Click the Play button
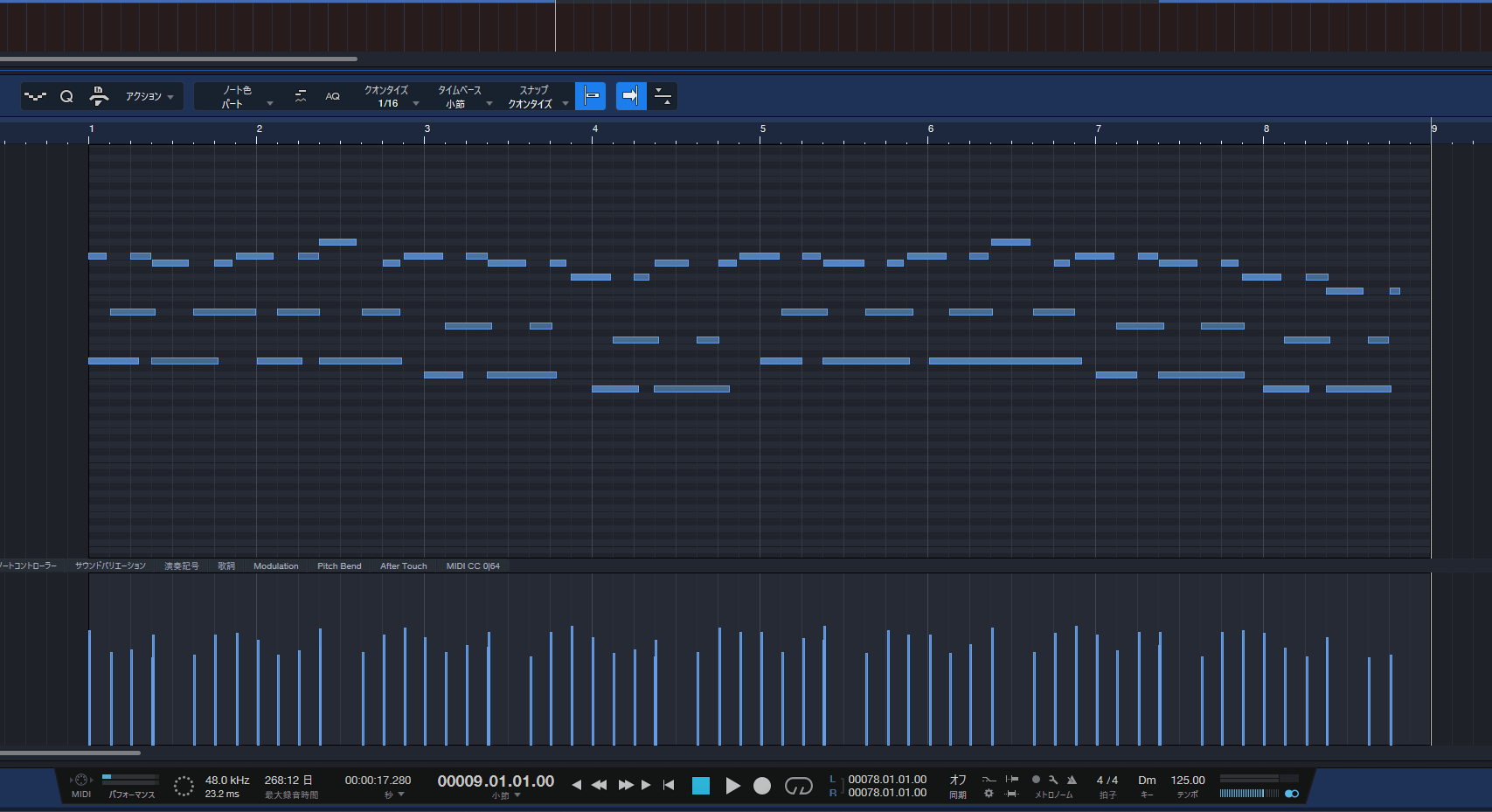The height and width of the screenshot is (812, 1492). click(732, 786)
